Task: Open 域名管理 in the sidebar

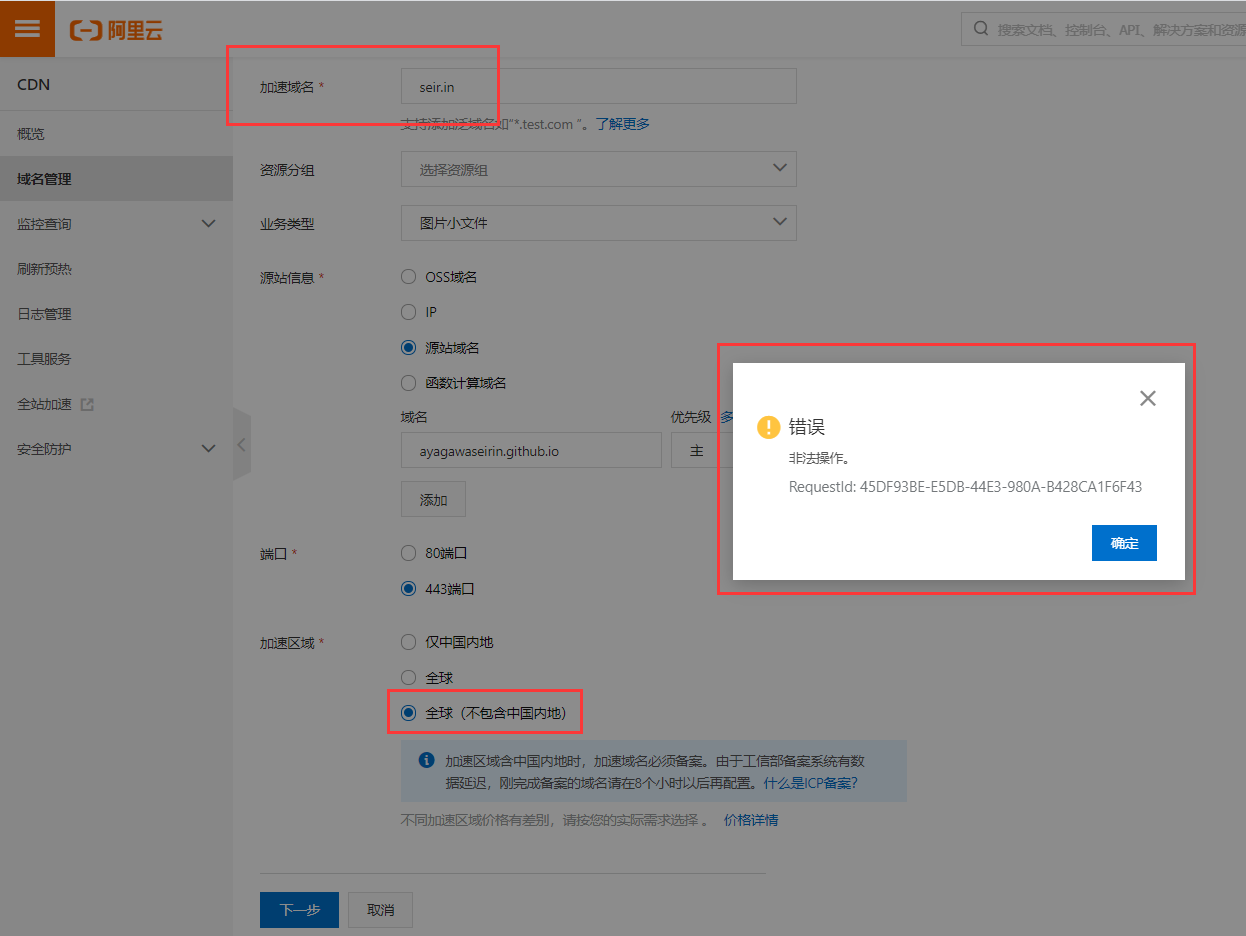Action: pyautogui.click(x=45, y=179)
